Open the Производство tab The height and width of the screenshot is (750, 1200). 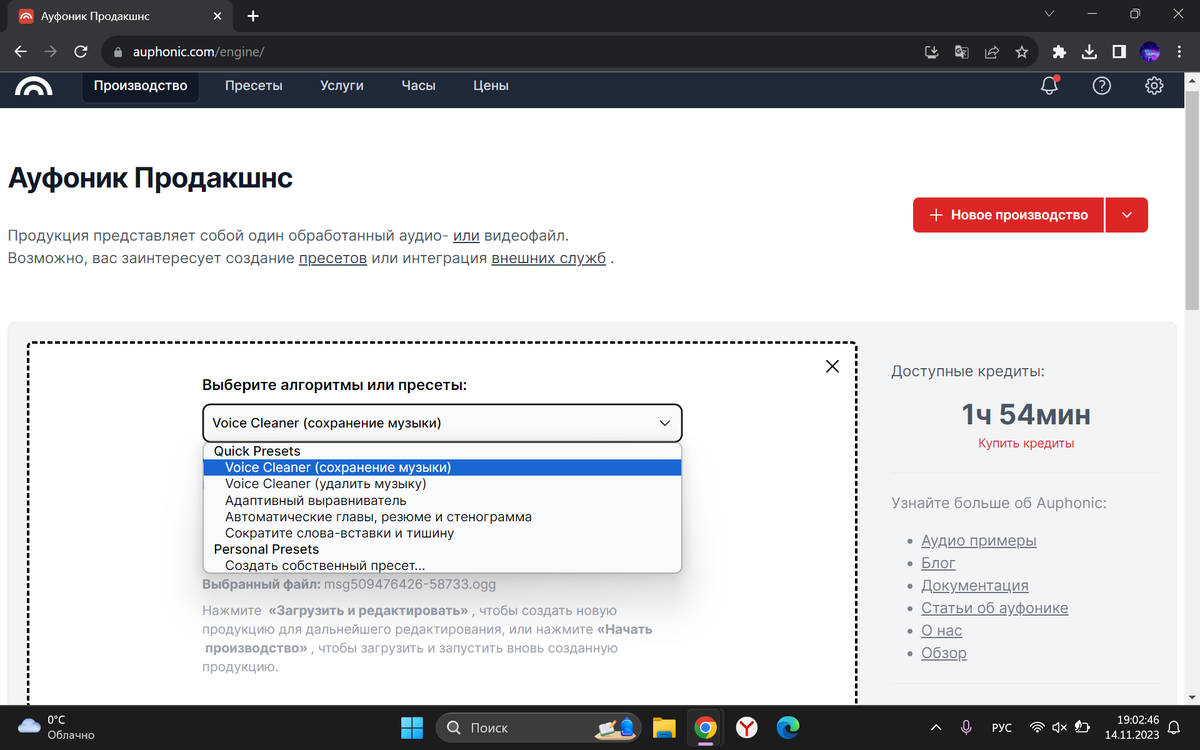click(x=140, y=86)
